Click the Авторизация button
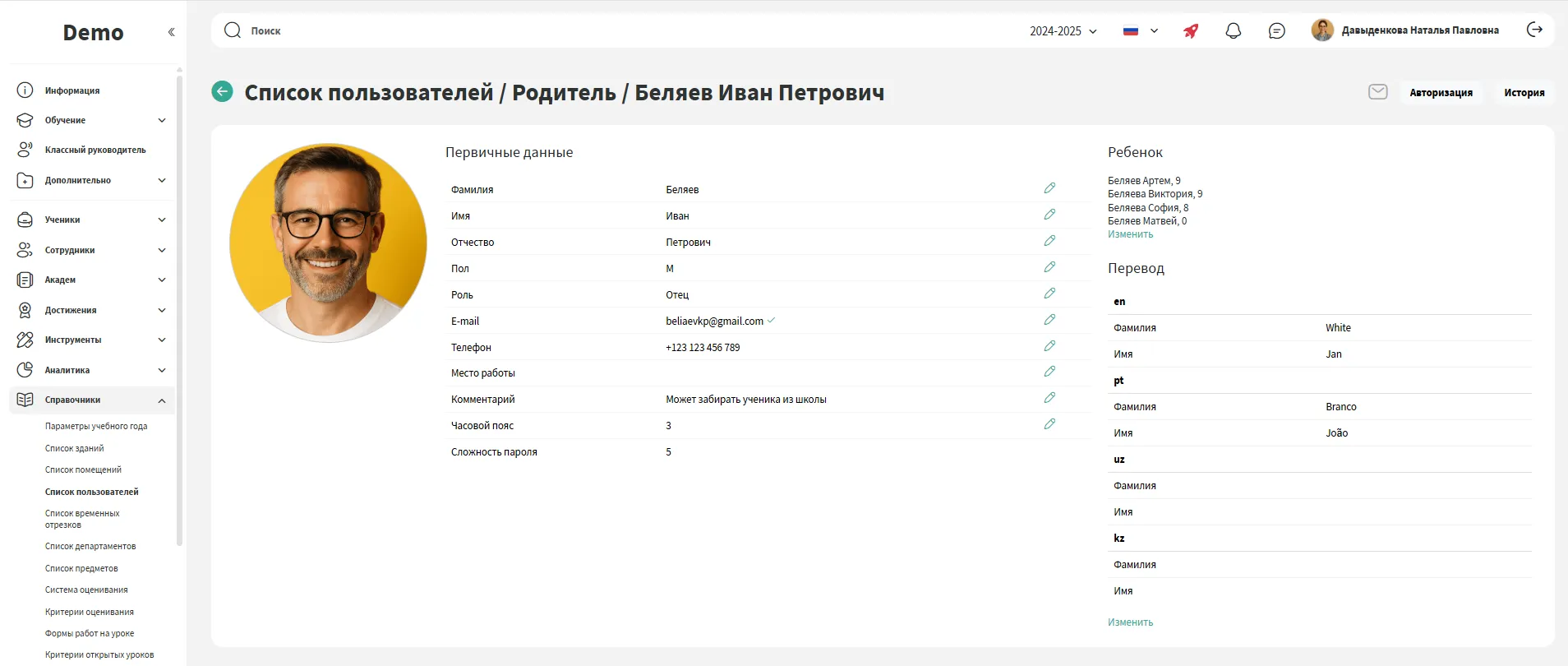Viewport: 1568px width, 666px height. coord(1441,93)
